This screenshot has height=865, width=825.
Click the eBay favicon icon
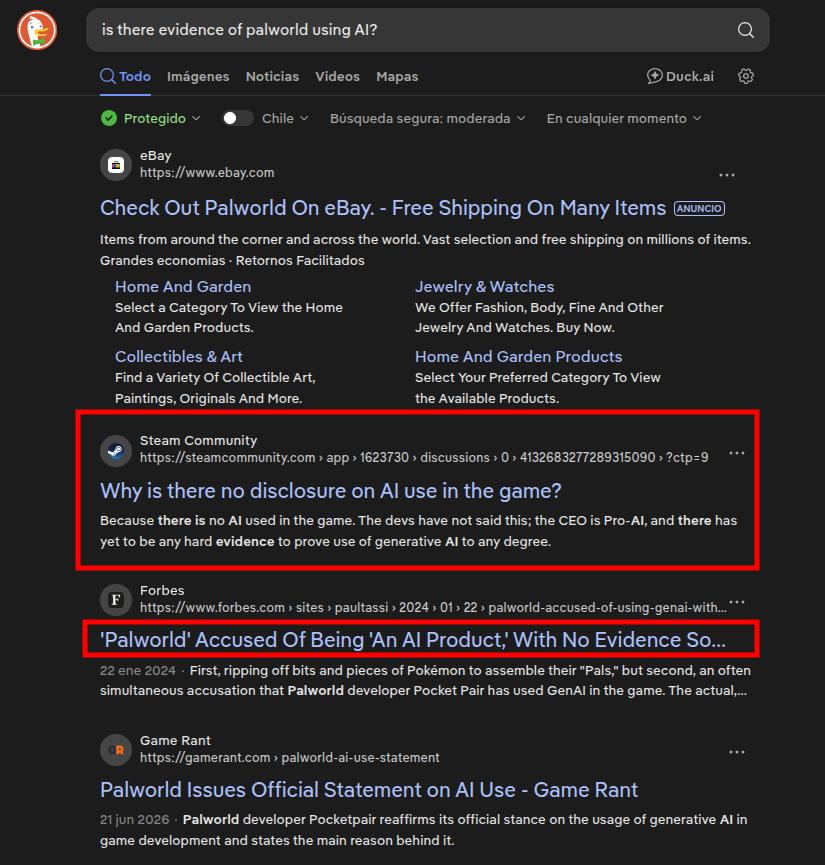click(116, 164)
